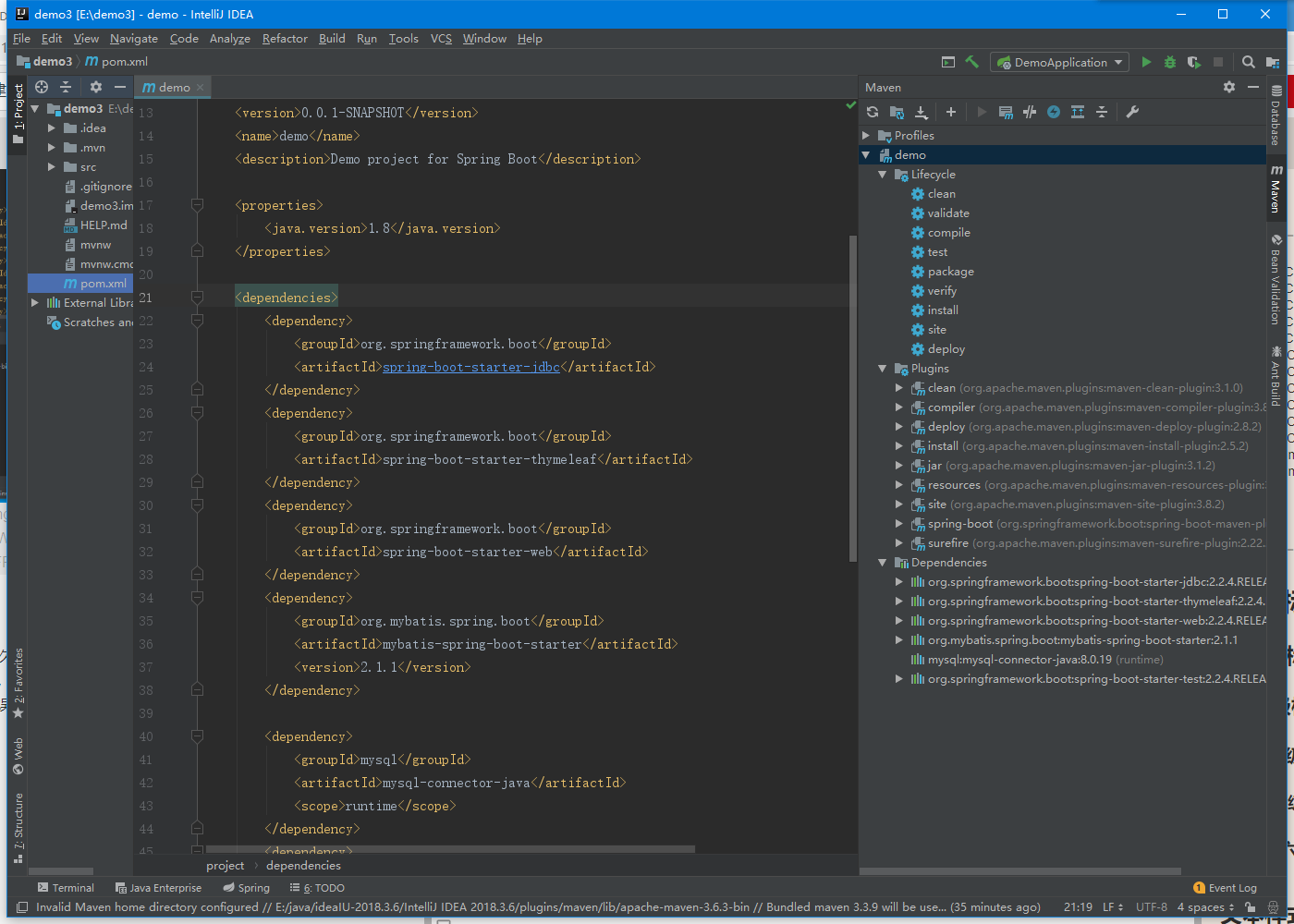Hide the Maven tool window
The image size is (1294, 924).
(1253, 87)
